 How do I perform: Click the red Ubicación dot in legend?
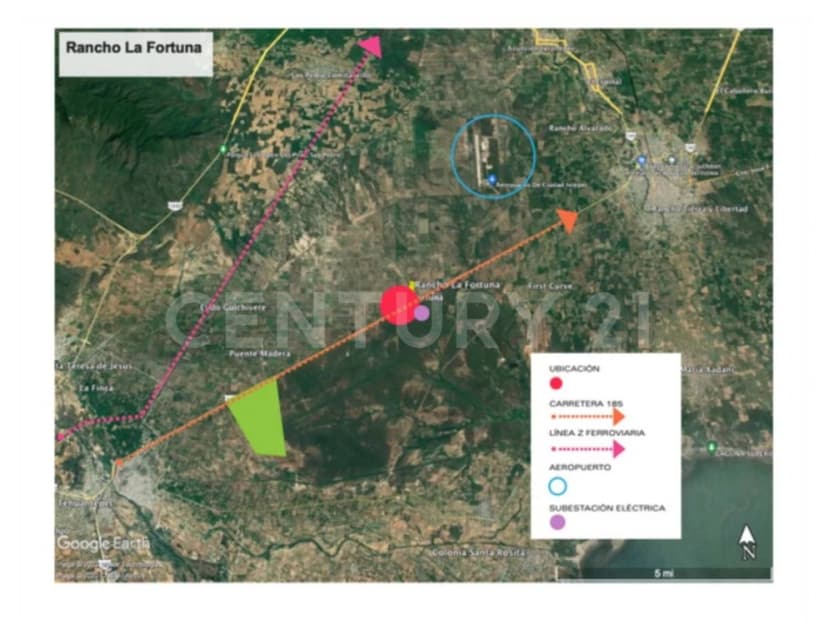557,383
